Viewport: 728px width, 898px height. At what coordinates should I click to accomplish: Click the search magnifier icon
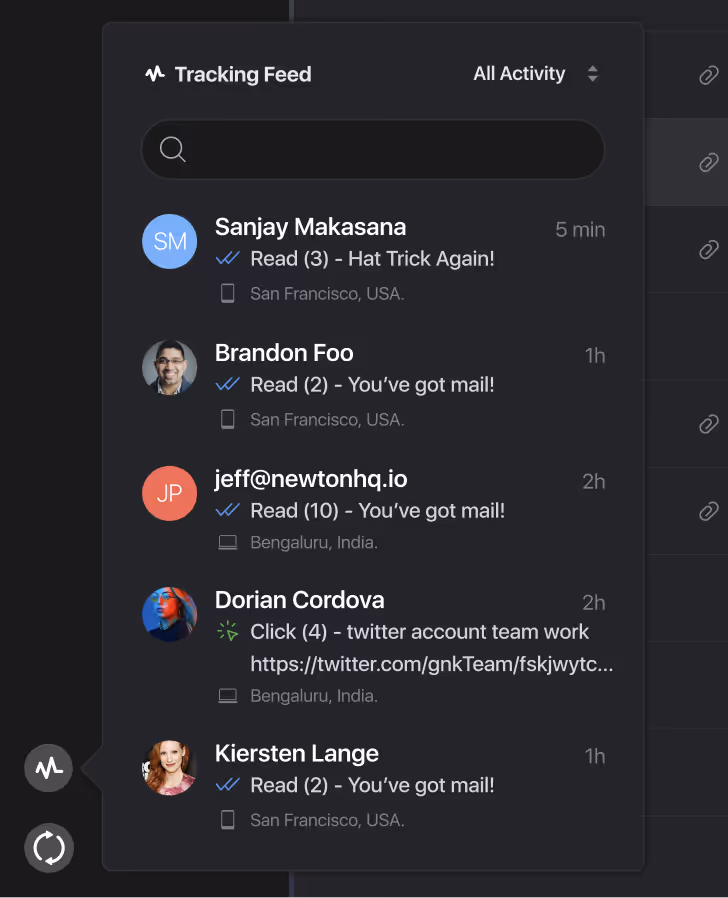pyautogui.click(x=172, y=149)
